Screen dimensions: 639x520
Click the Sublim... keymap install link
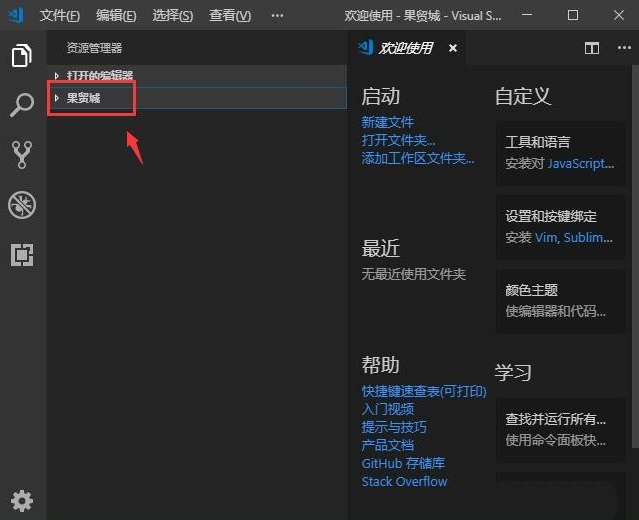click(x=588, y=237)
